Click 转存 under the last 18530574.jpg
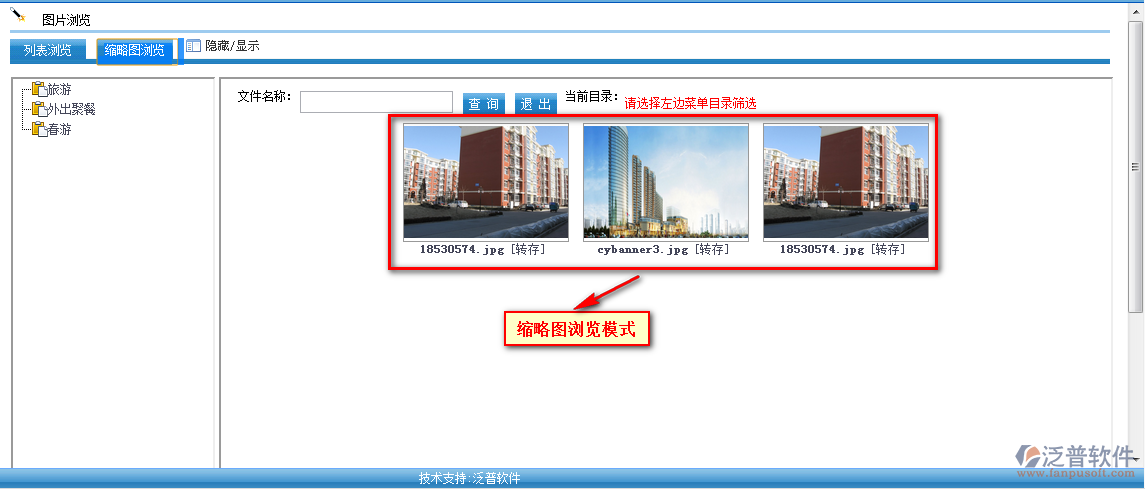Viewport: 1145px width, 489px height. point(887,250)
